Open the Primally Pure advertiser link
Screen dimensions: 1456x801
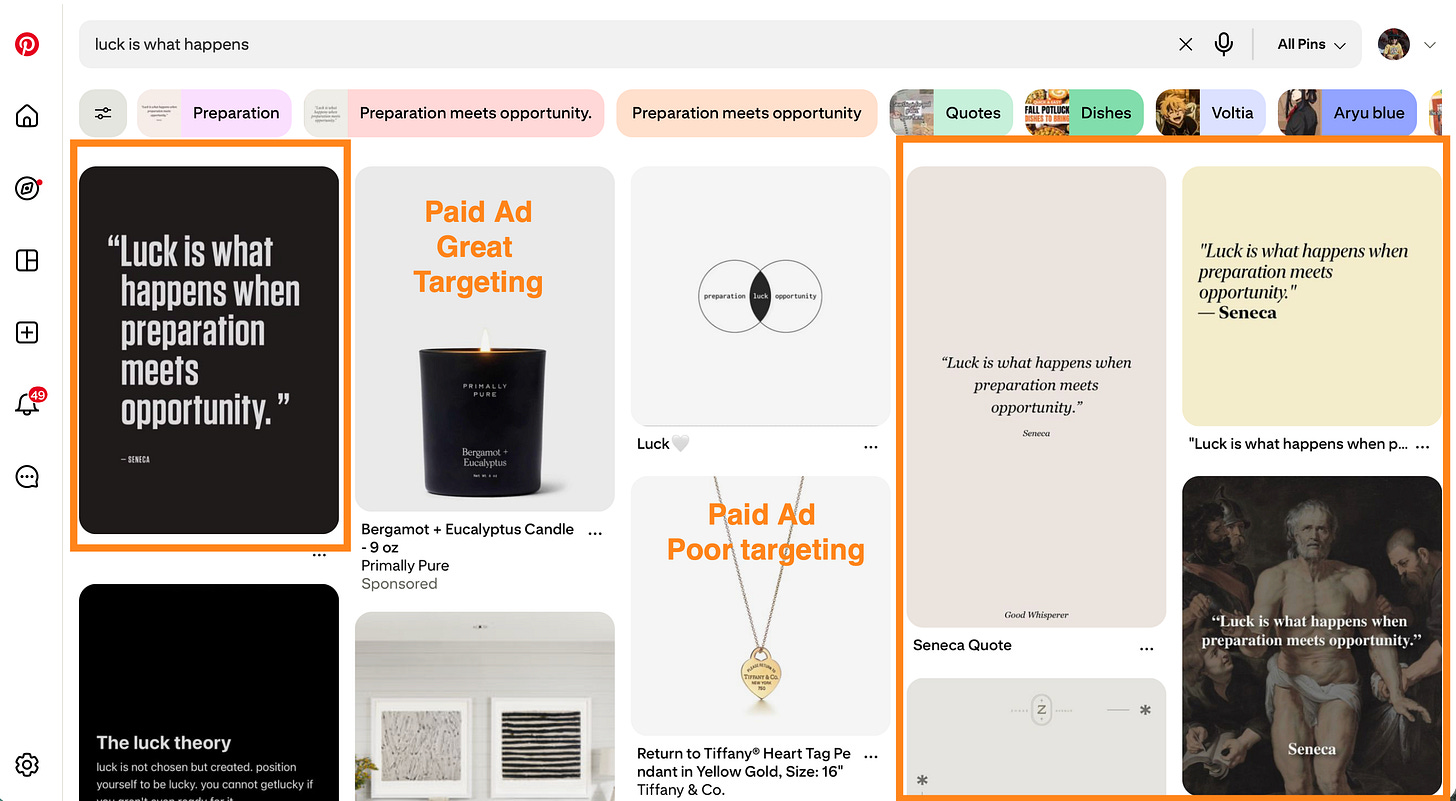point(405,565)
